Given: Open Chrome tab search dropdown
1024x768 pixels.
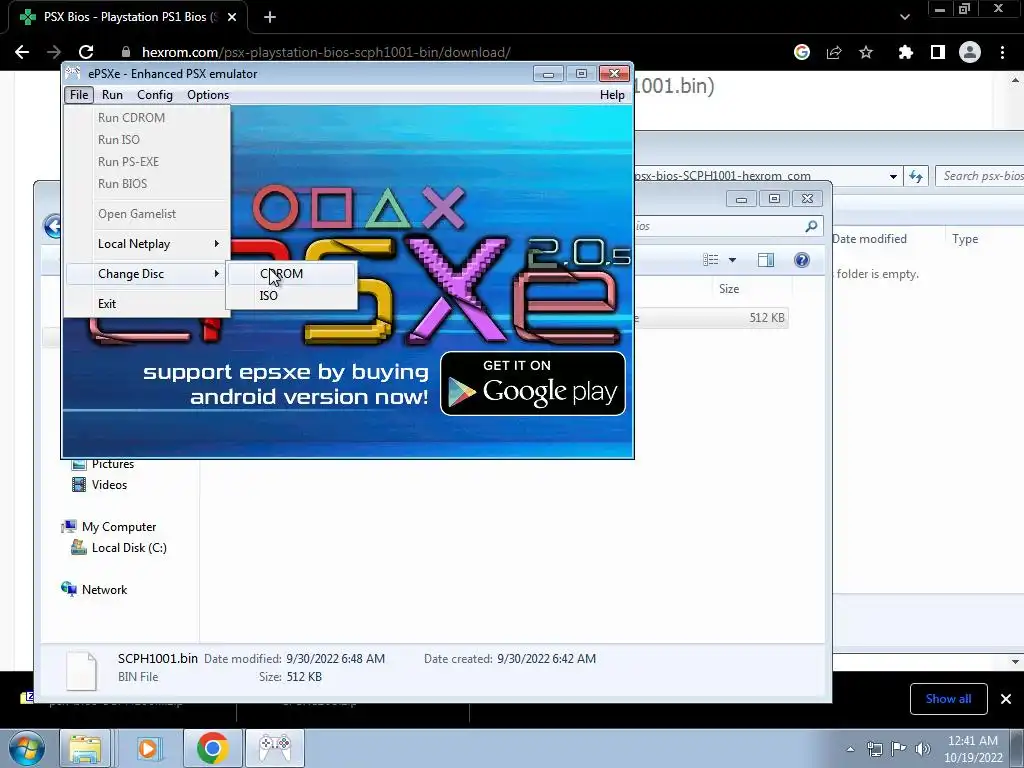Looking at the screenshot, I should pos(904,17).
